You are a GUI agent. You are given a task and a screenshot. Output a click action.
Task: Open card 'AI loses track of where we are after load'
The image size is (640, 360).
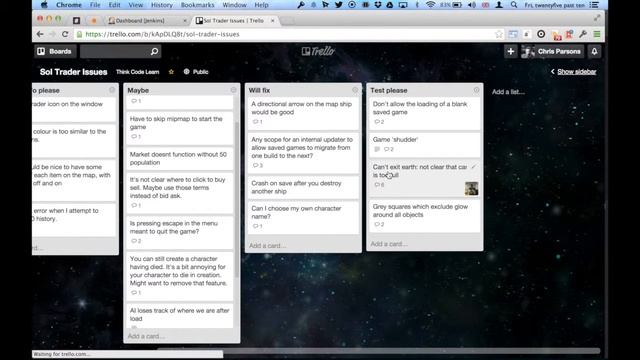click(180, 316)
